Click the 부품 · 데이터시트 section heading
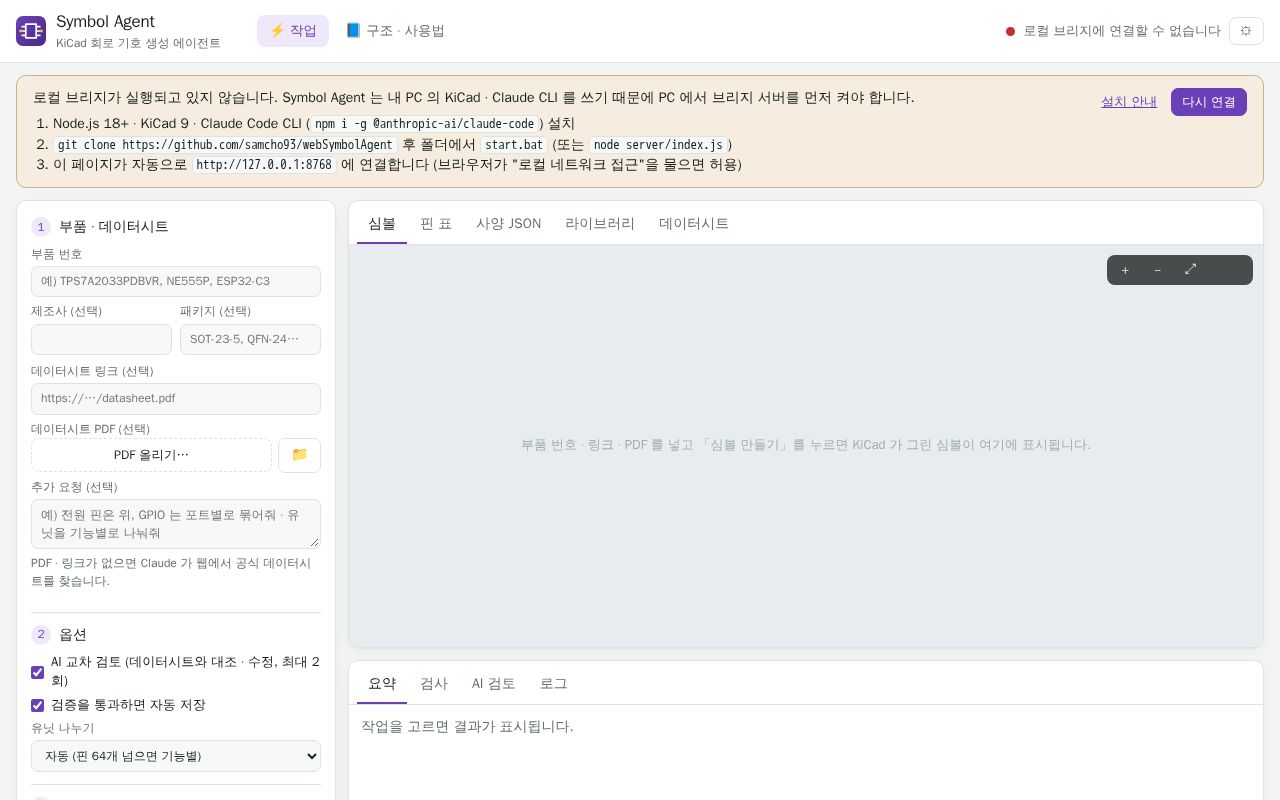The image size is (1280, 800). [x=114, y=227]
